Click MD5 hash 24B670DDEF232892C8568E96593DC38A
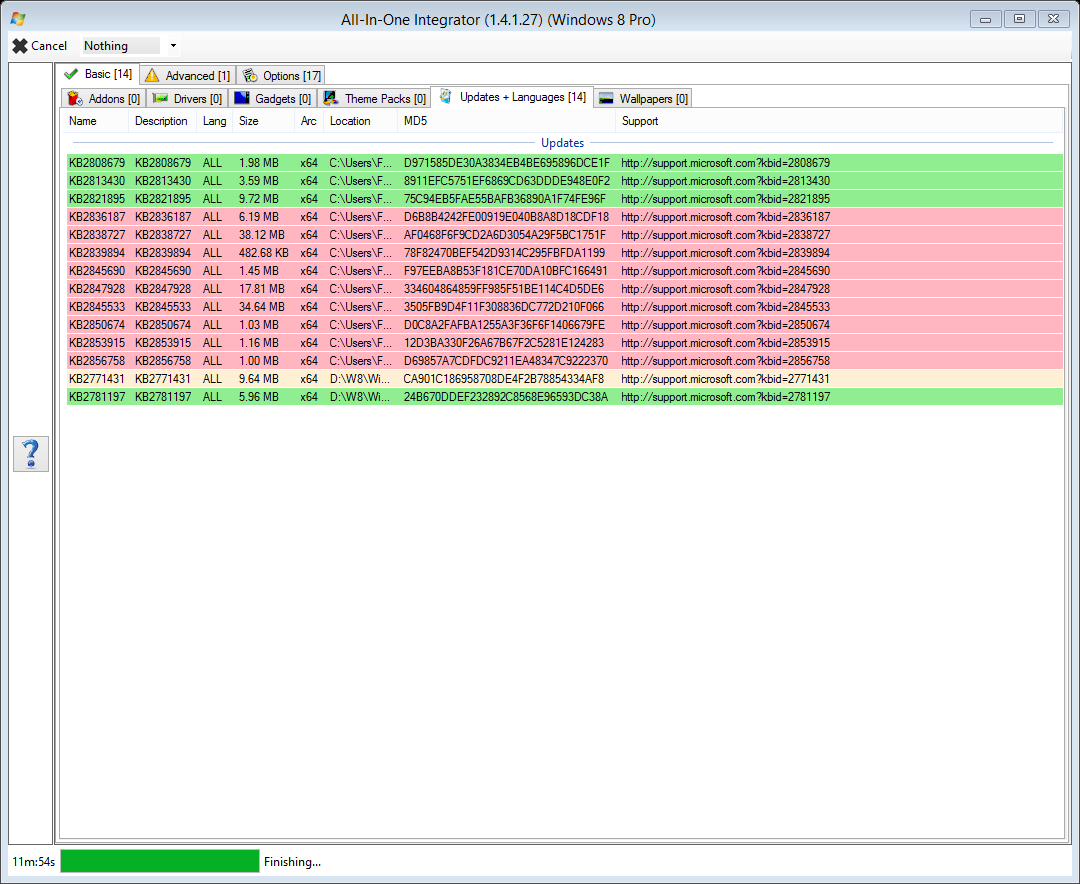The width and height of the screenshot is (1080, 884). [x=506, y=397]
